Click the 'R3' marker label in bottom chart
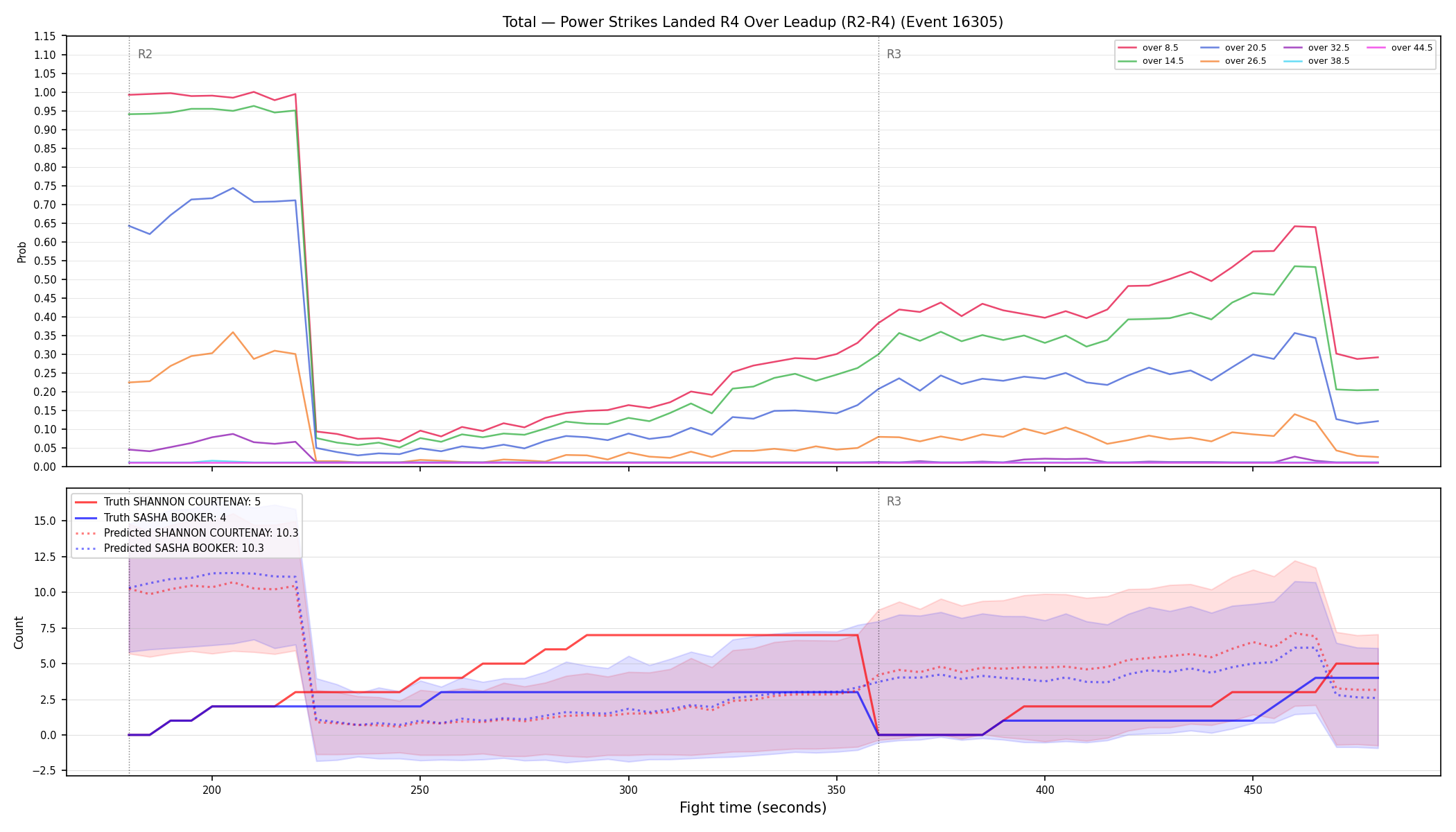 click(x=894, y=501)
